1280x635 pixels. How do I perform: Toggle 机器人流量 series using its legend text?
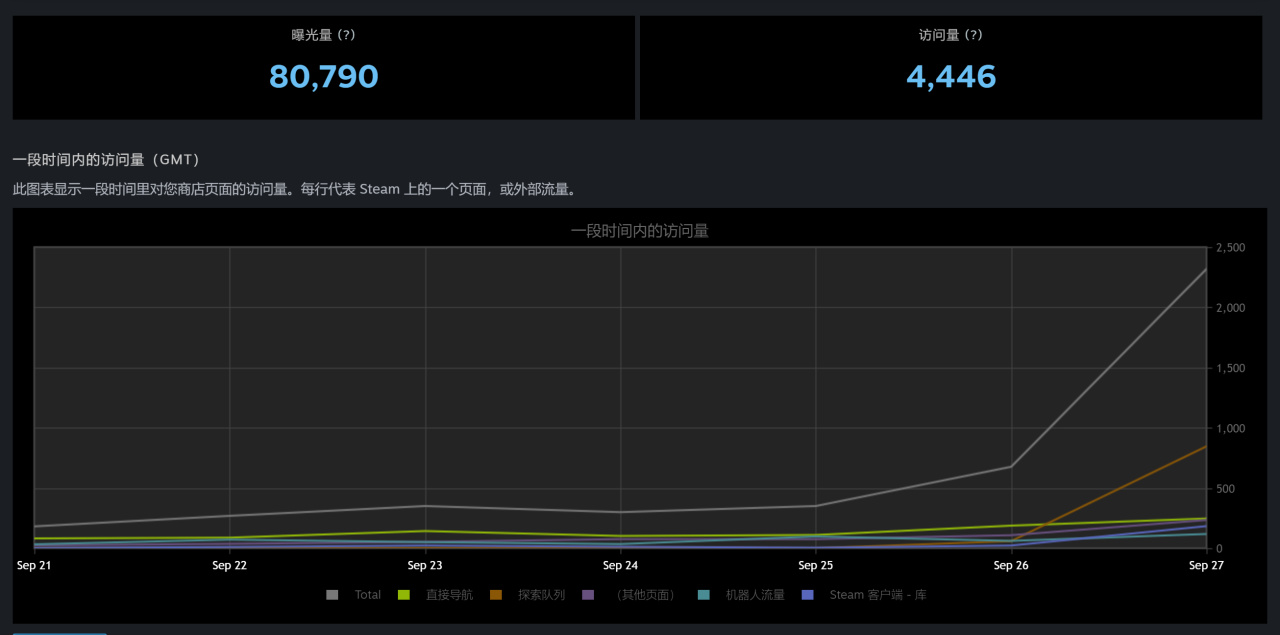pos(754,595)
